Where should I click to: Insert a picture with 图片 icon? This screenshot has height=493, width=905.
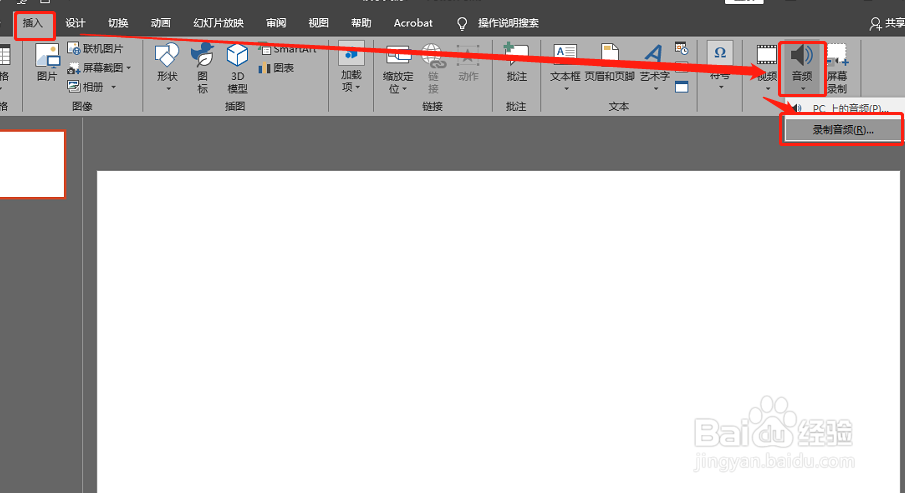click(x=47, y=62)
